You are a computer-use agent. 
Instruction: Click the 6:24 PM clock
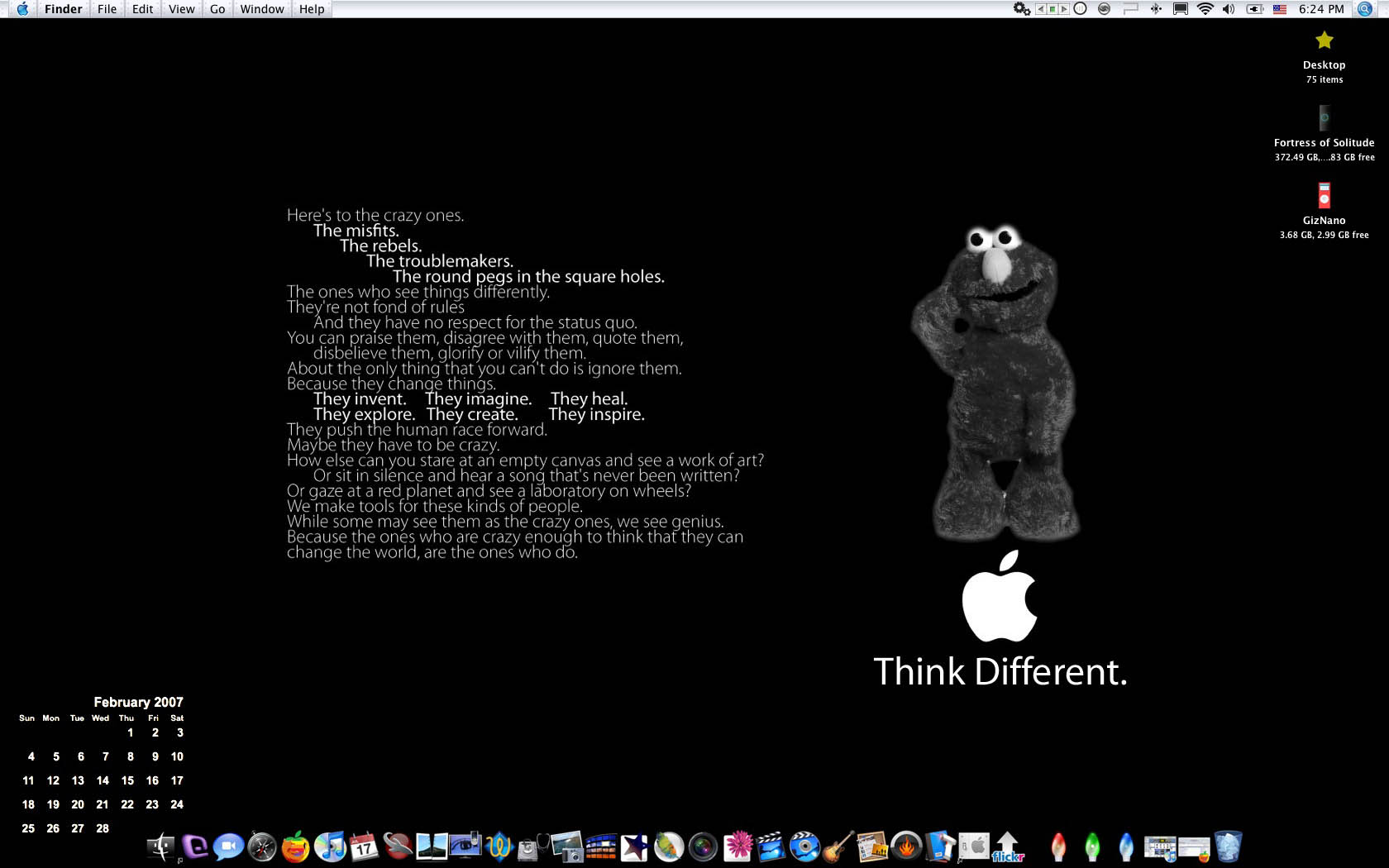(1321, 9)
